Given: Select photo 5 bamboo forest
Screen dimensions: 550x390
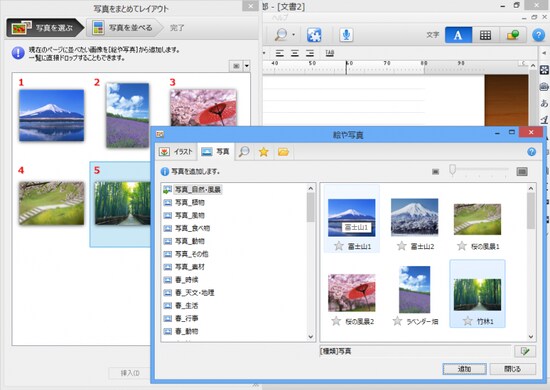Looking at the screenshot, I should click(122, 203).
